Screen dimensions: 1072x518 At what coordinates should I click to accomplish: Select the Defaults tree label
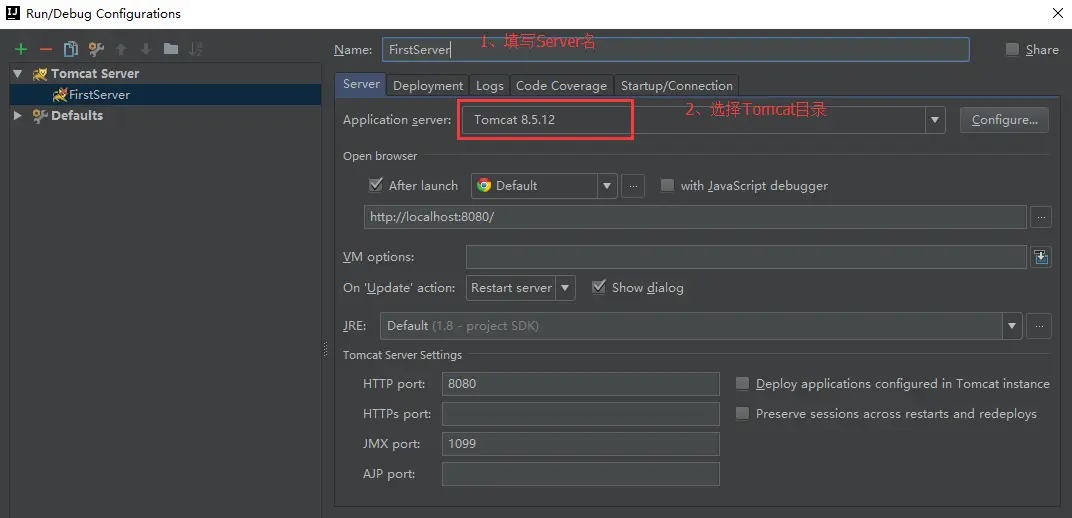pos(77,115)
